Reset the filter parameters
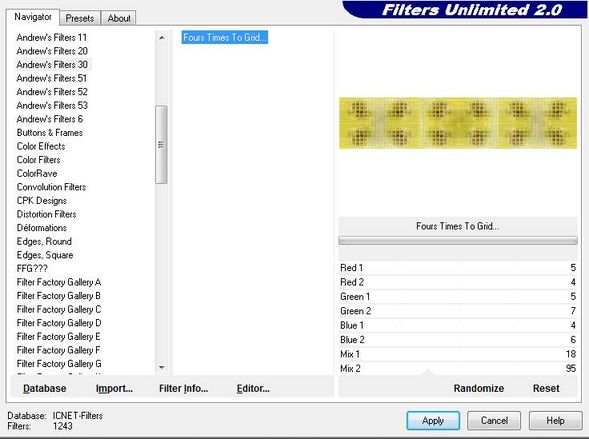Screen dimensions: 589x439 (546, 388)
